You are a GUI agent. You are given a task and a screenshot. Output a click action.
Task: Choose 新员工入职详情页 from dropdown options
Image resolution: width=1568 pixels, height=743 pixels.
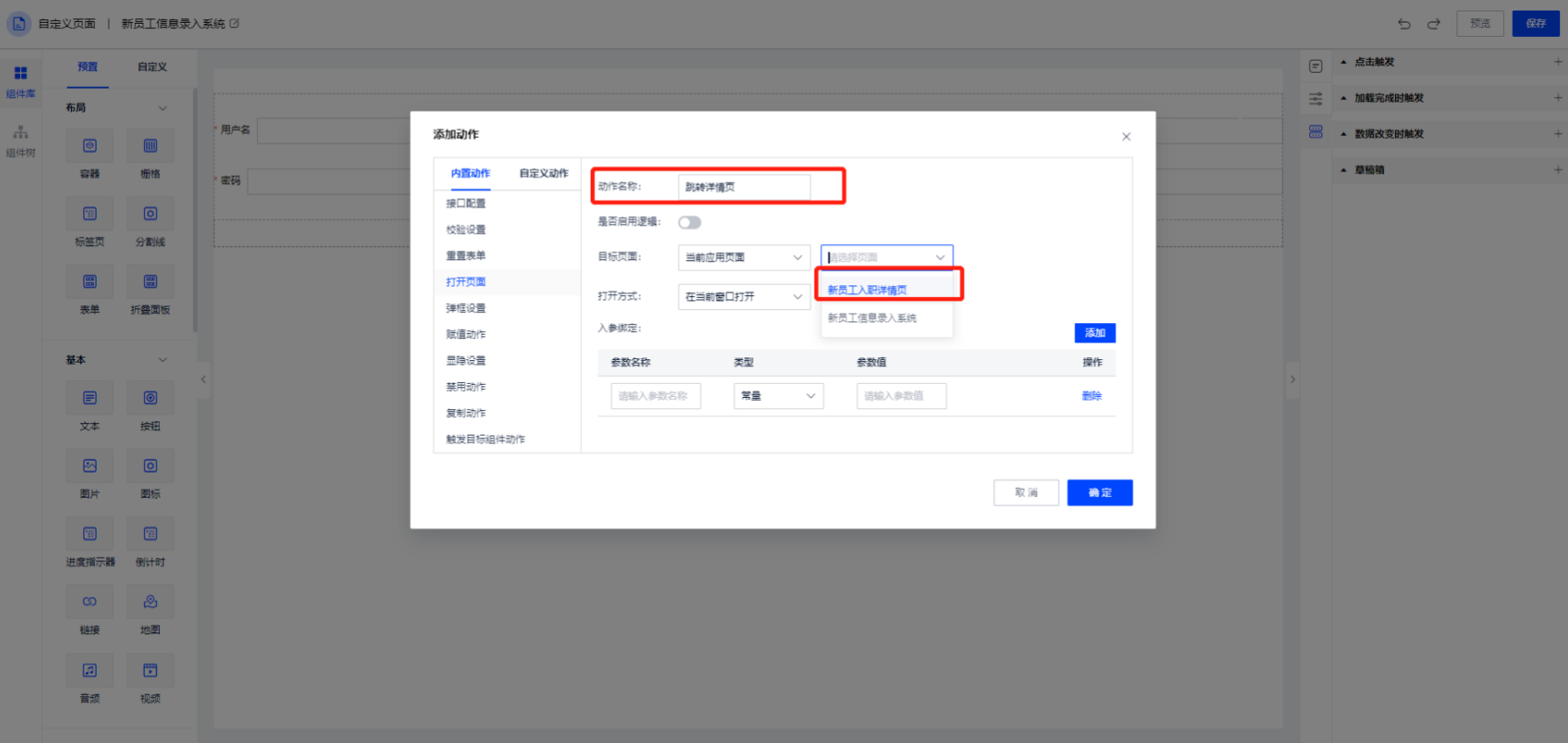[887, 290]
